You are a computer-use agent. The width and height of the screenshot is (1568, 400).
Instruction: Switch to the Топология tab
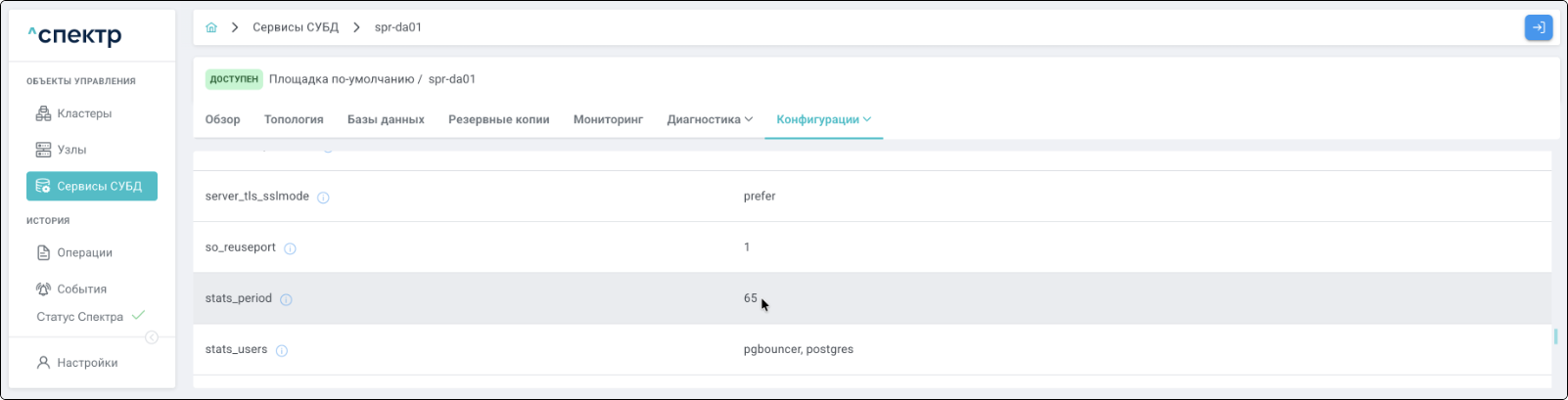[294, 119]
